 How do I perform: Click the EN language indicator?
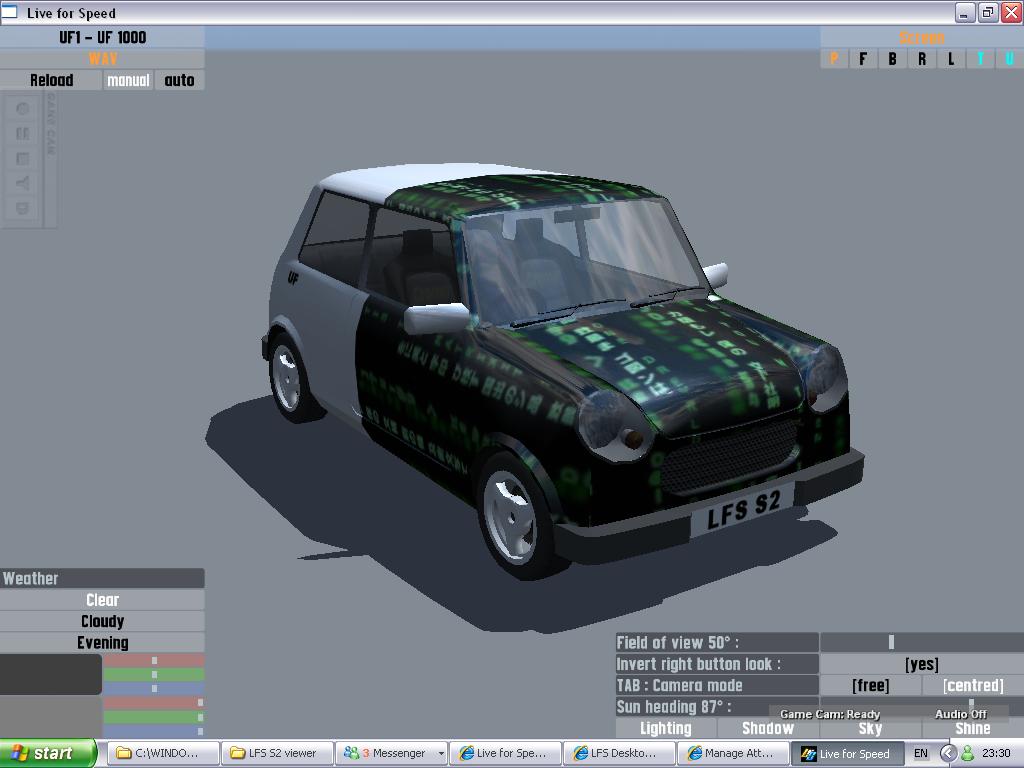921,754
